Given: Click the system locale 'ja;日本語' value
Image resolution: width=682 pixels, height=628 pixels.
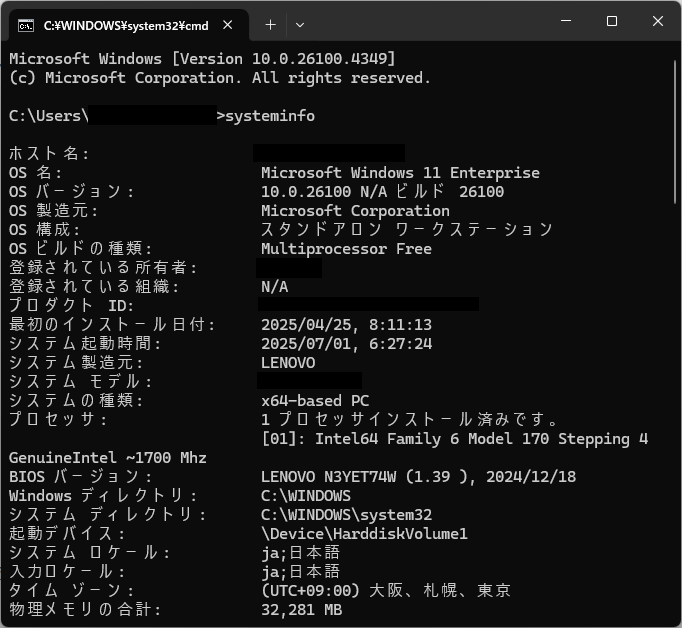Looking at the screenshot, I should (301, 553).
